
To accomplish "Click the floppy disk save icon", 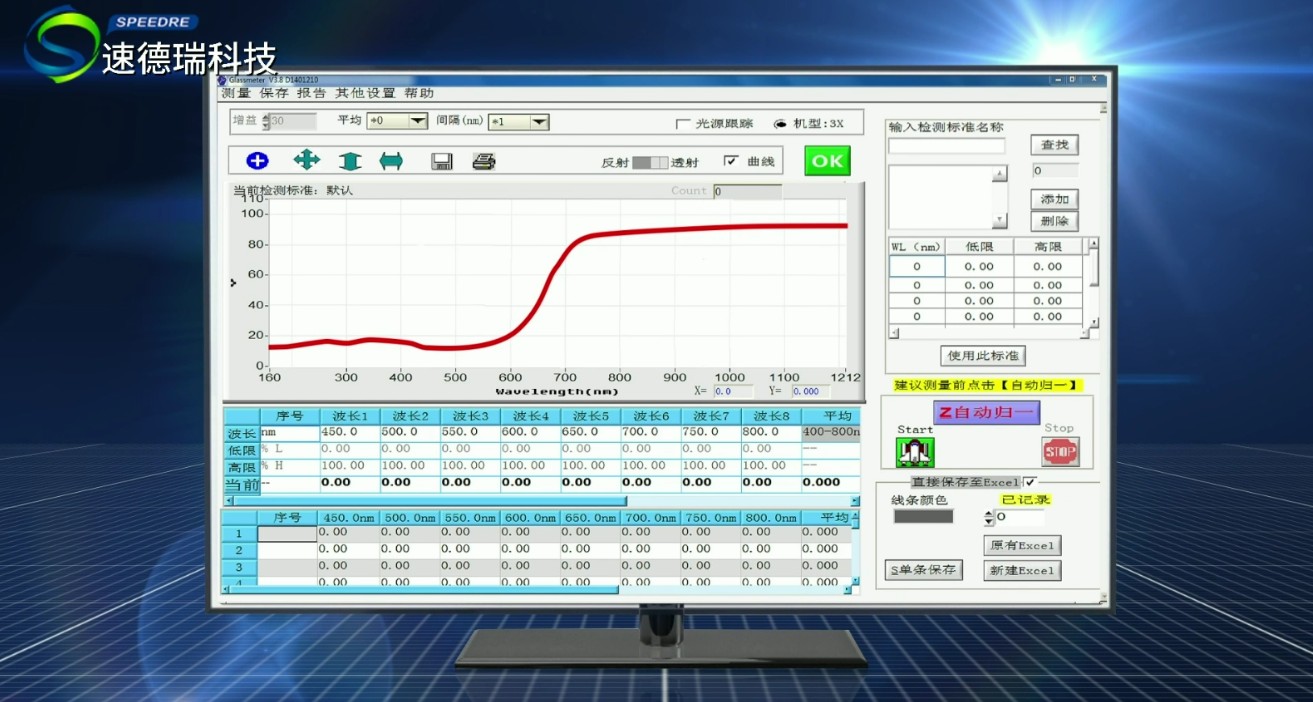I will [442, 161].
